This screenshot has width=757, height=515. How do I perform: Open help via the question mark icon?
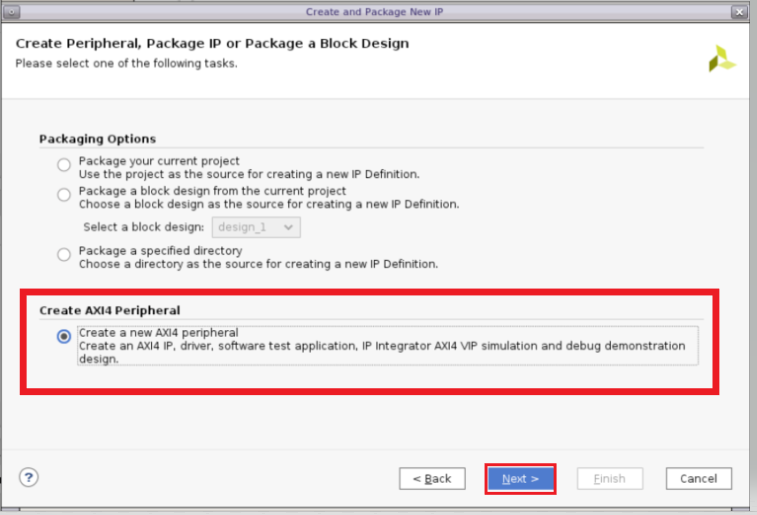pos(29,477)
